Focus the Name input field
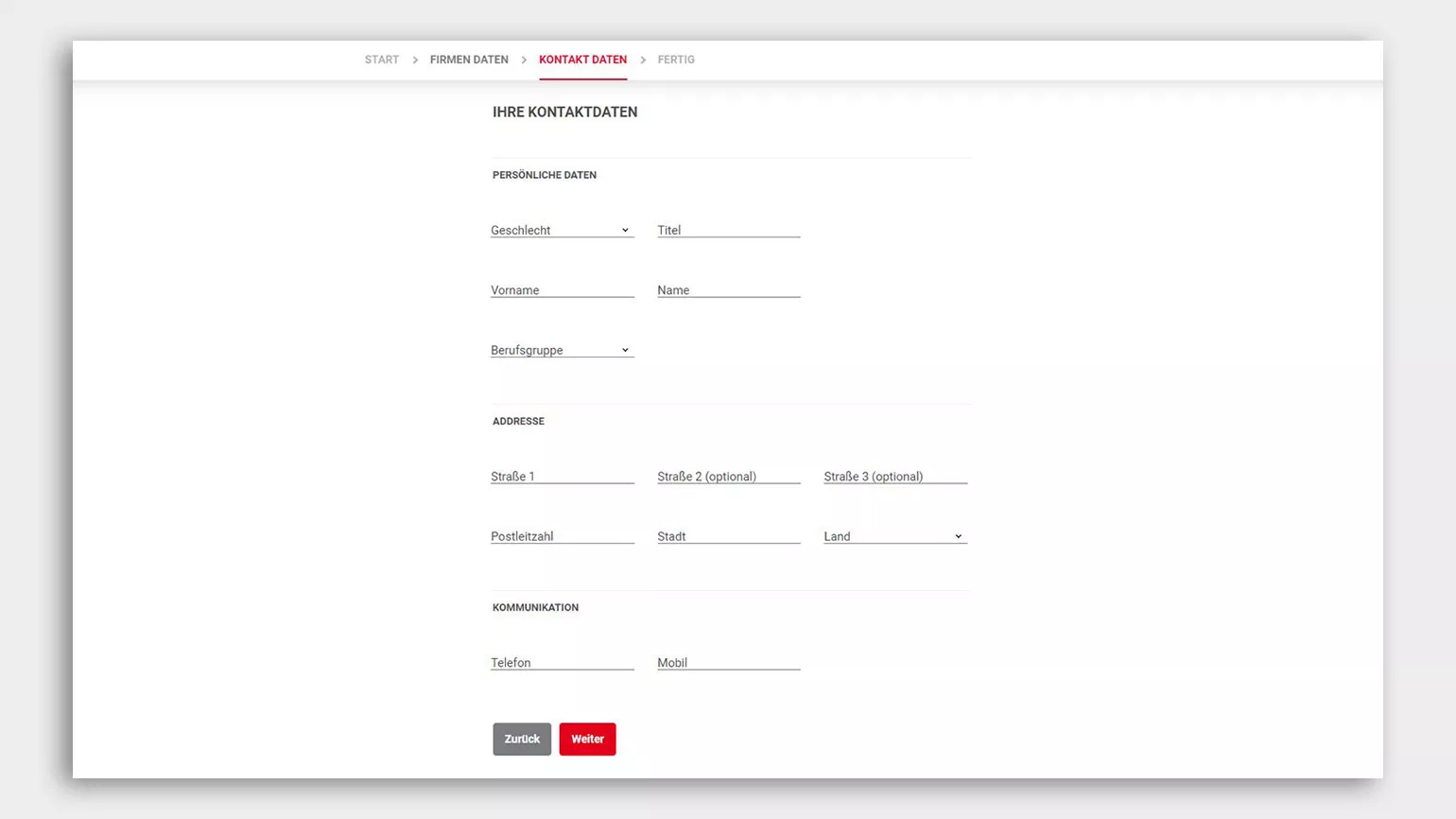The height and width of the screenshot is (819, 1456). (729, 290)
